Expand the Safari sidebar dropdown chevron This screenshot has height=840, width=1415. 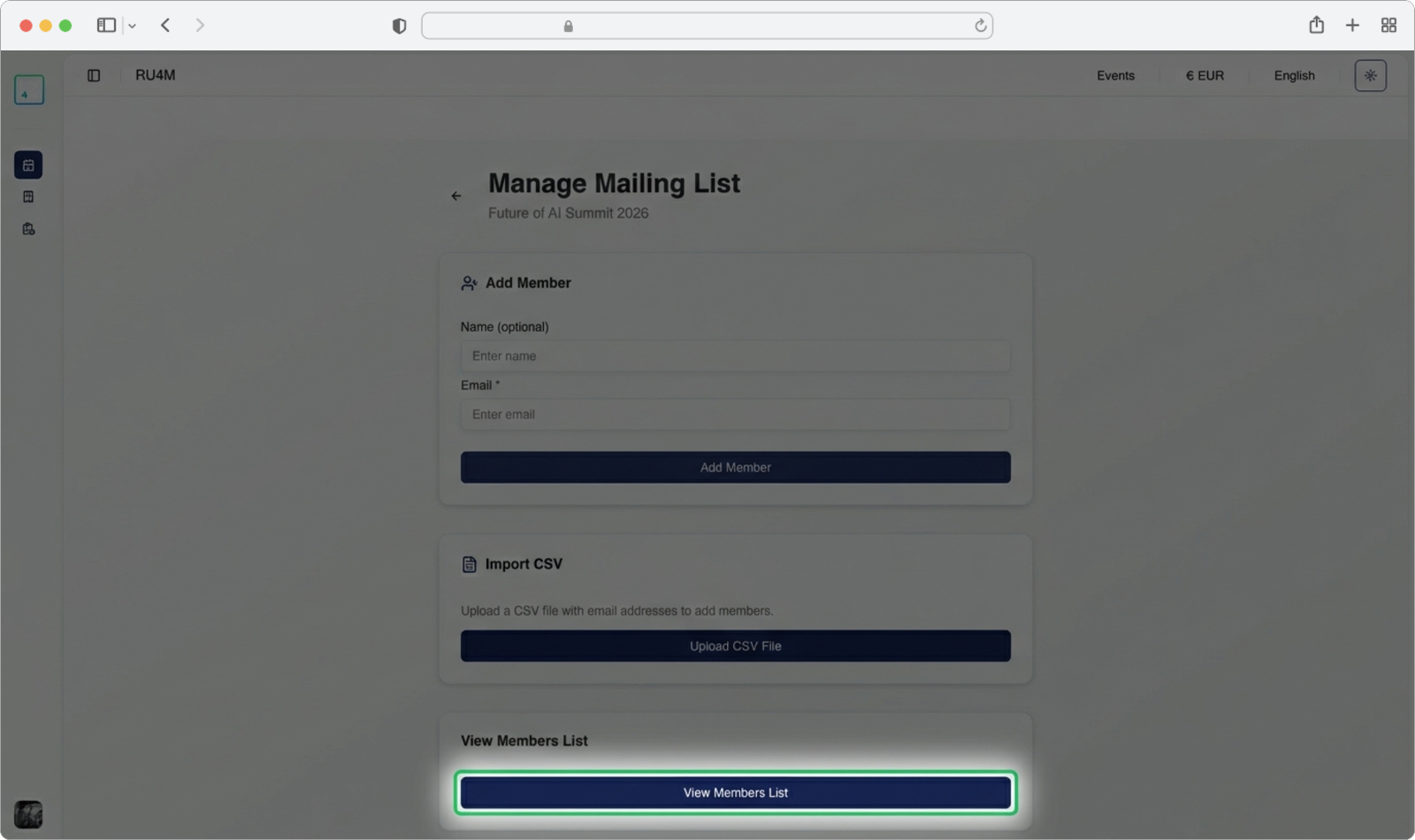(x=132, y=27)
